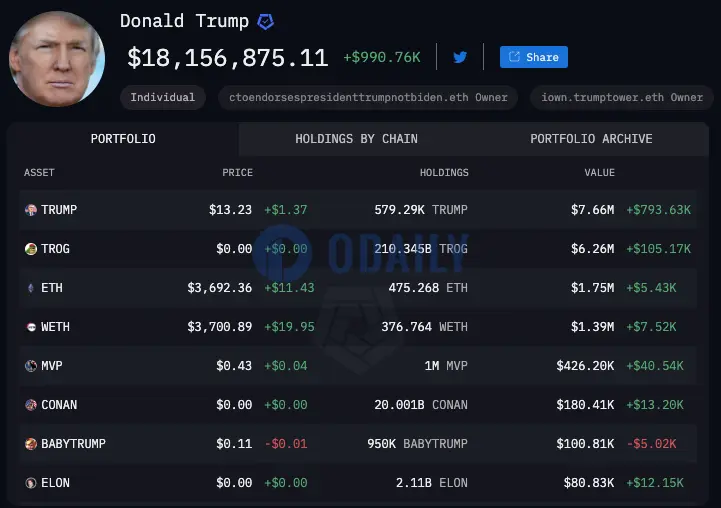721x508 pixels.
Task: Click the 579.29K TRUMP holdings
Action: pyautogui.click(x=421, y=210)
